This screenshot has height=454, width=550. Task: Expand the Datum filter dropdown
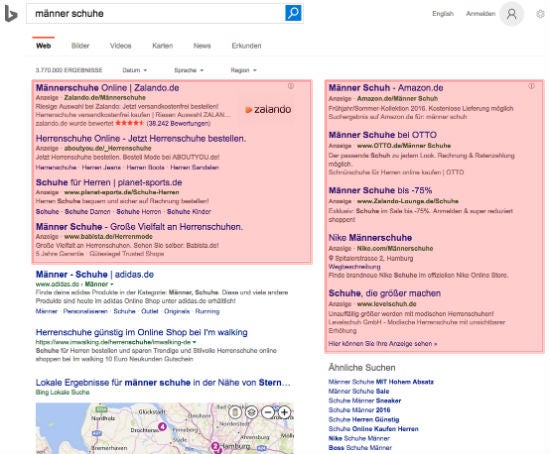point(135,70)
